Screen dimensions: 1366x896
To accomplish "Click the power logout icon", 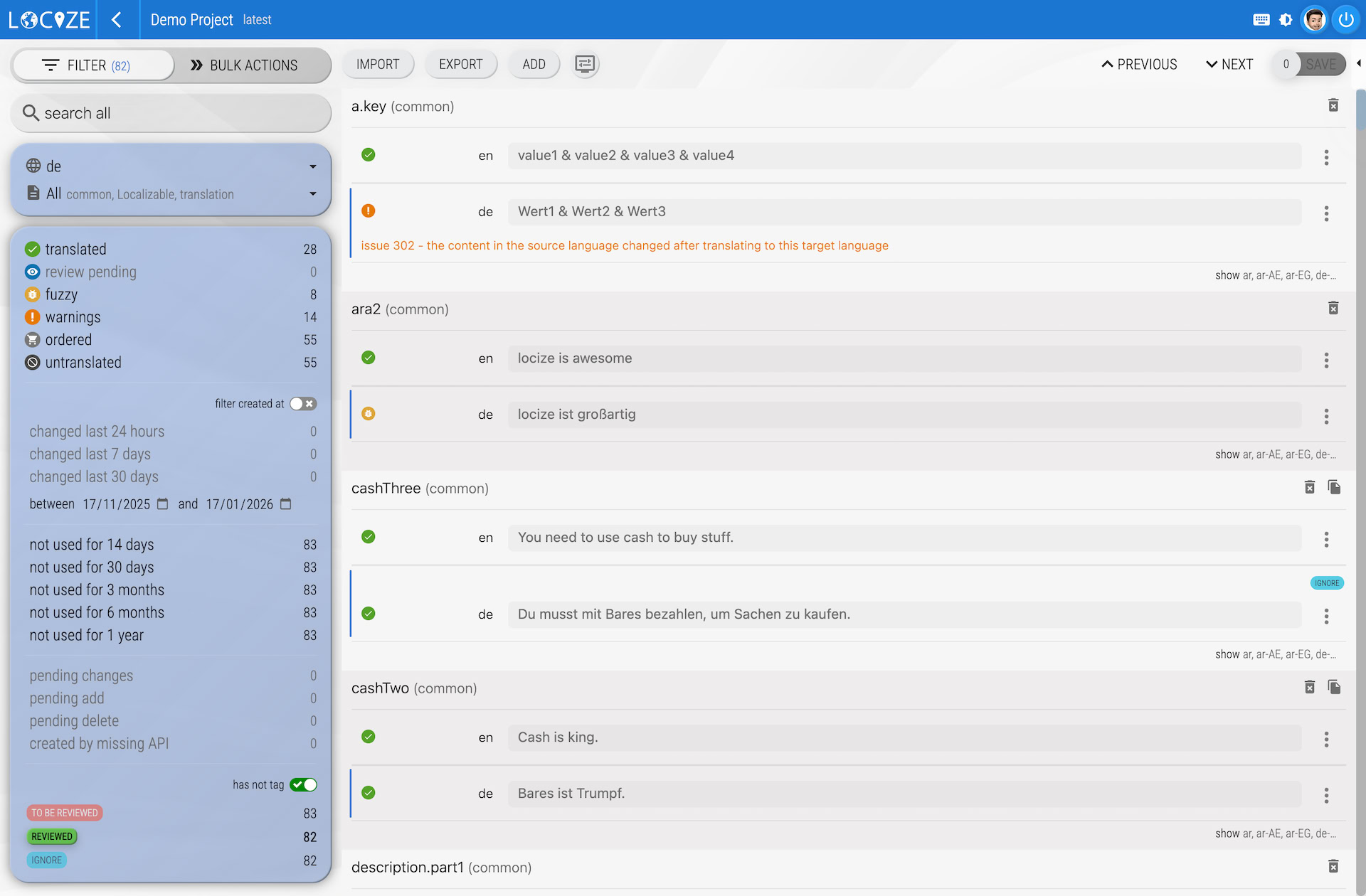I will tap(1345, 20).
